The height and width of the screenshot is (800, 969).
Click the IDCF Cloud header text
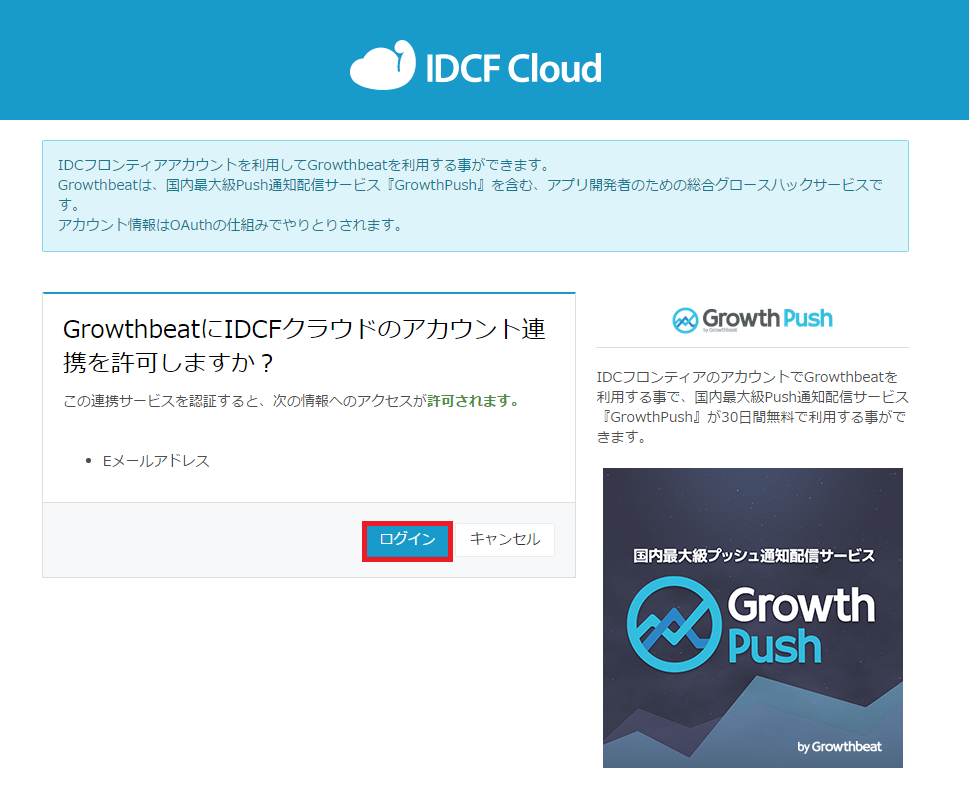click(514, 68)
